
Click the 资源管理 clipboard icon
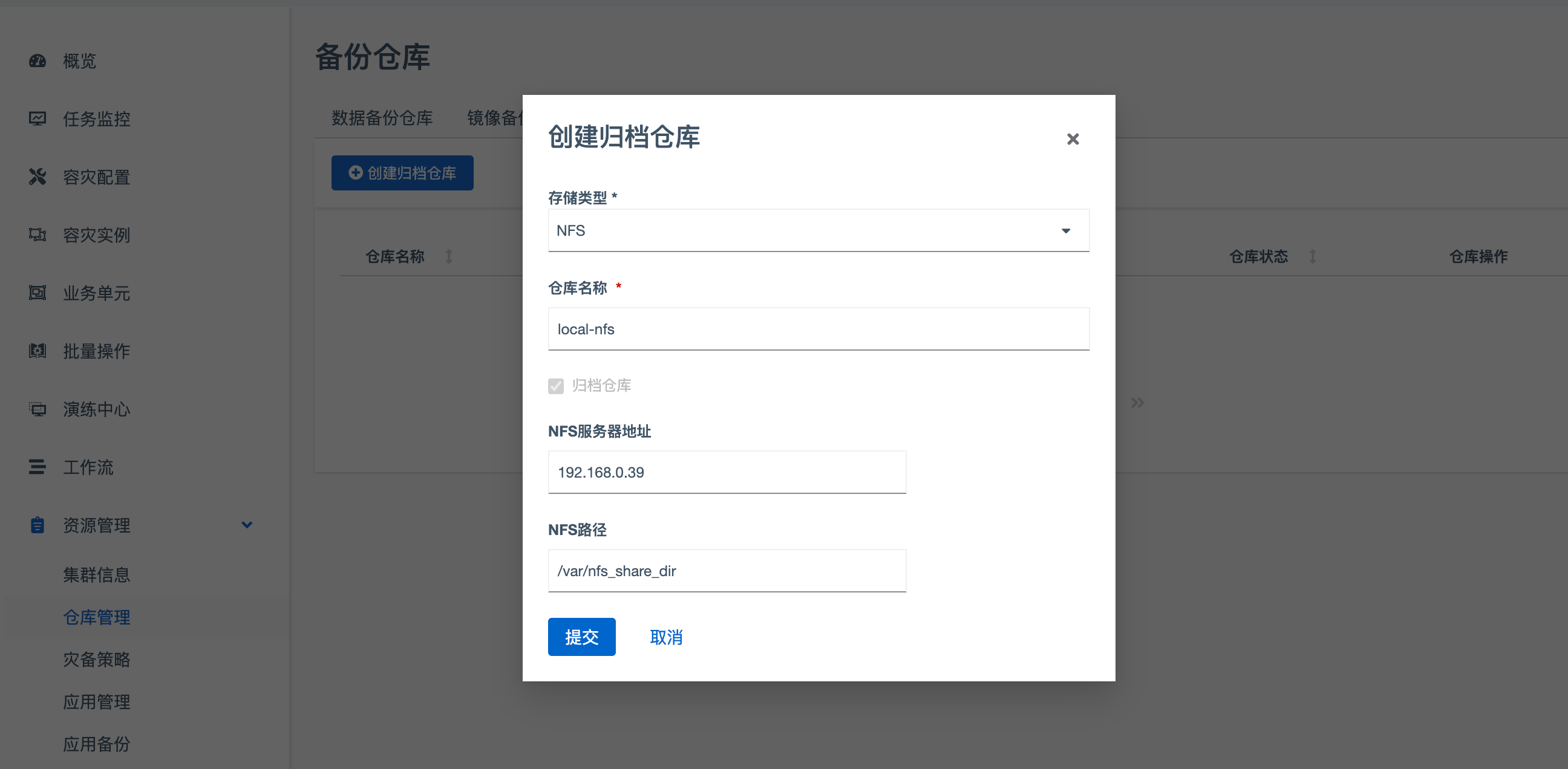(x=37, y=525)
